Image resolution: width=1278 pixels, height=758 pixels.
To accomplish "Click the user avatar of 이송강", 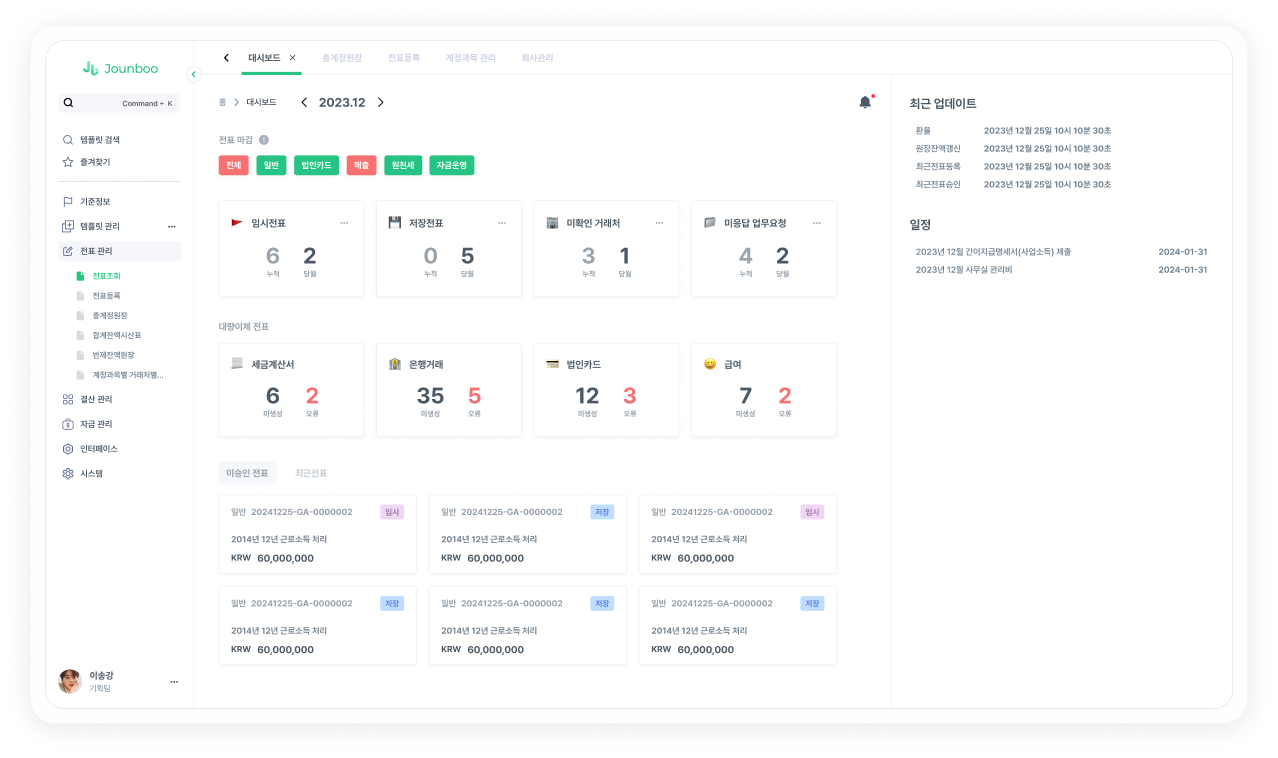I will [70, 681].
